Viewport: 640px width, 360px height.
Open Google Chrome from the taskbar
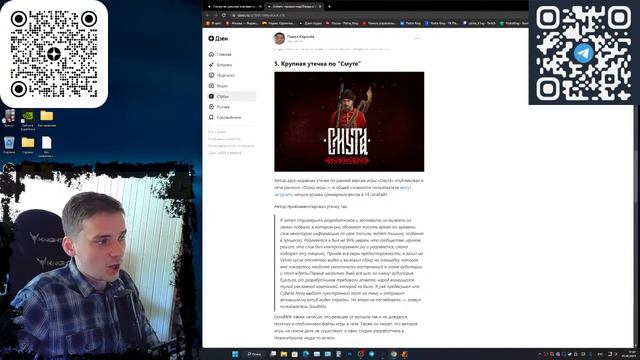tap(393, 354)
